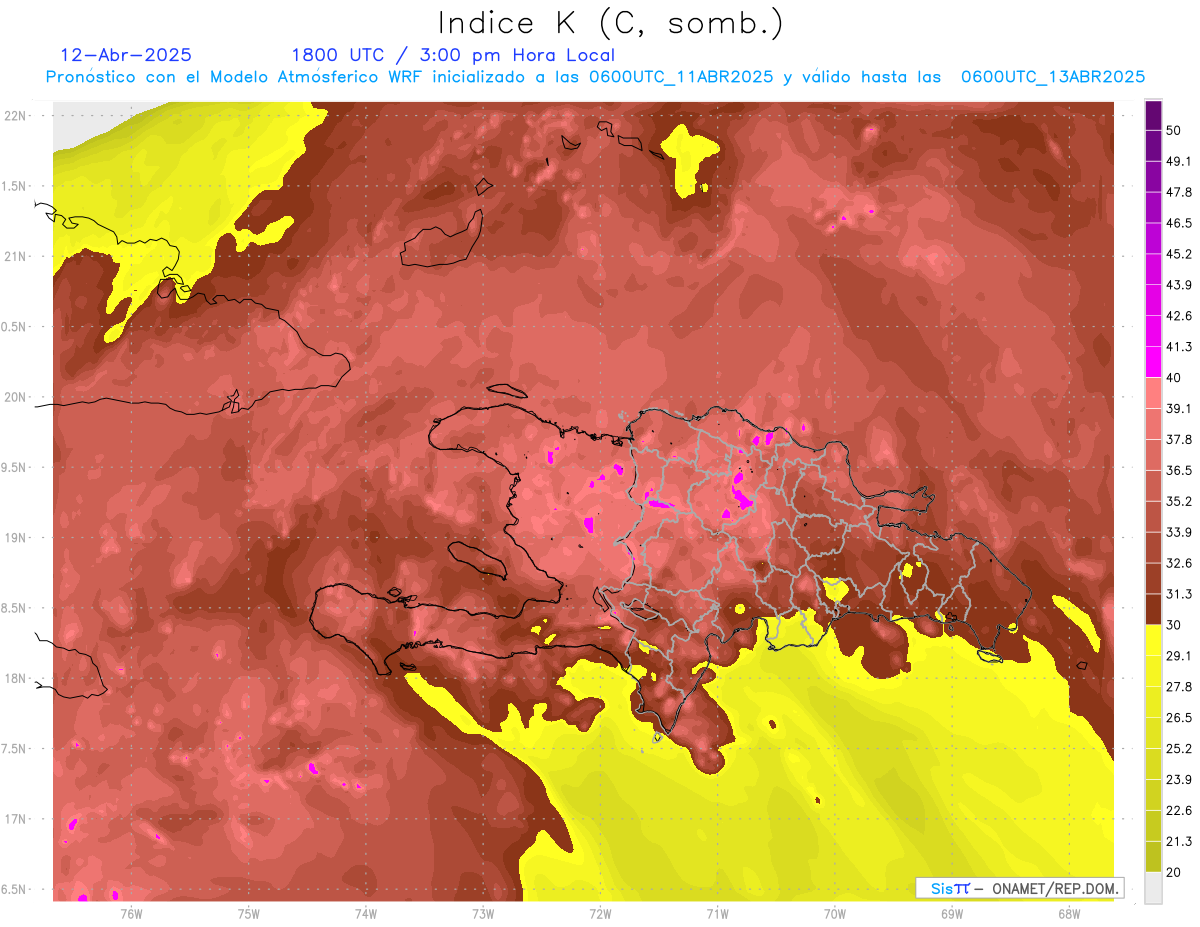Click the bright yellow legend band between 29.1 and 30

pyautogui.click(x=1153, y=640)
